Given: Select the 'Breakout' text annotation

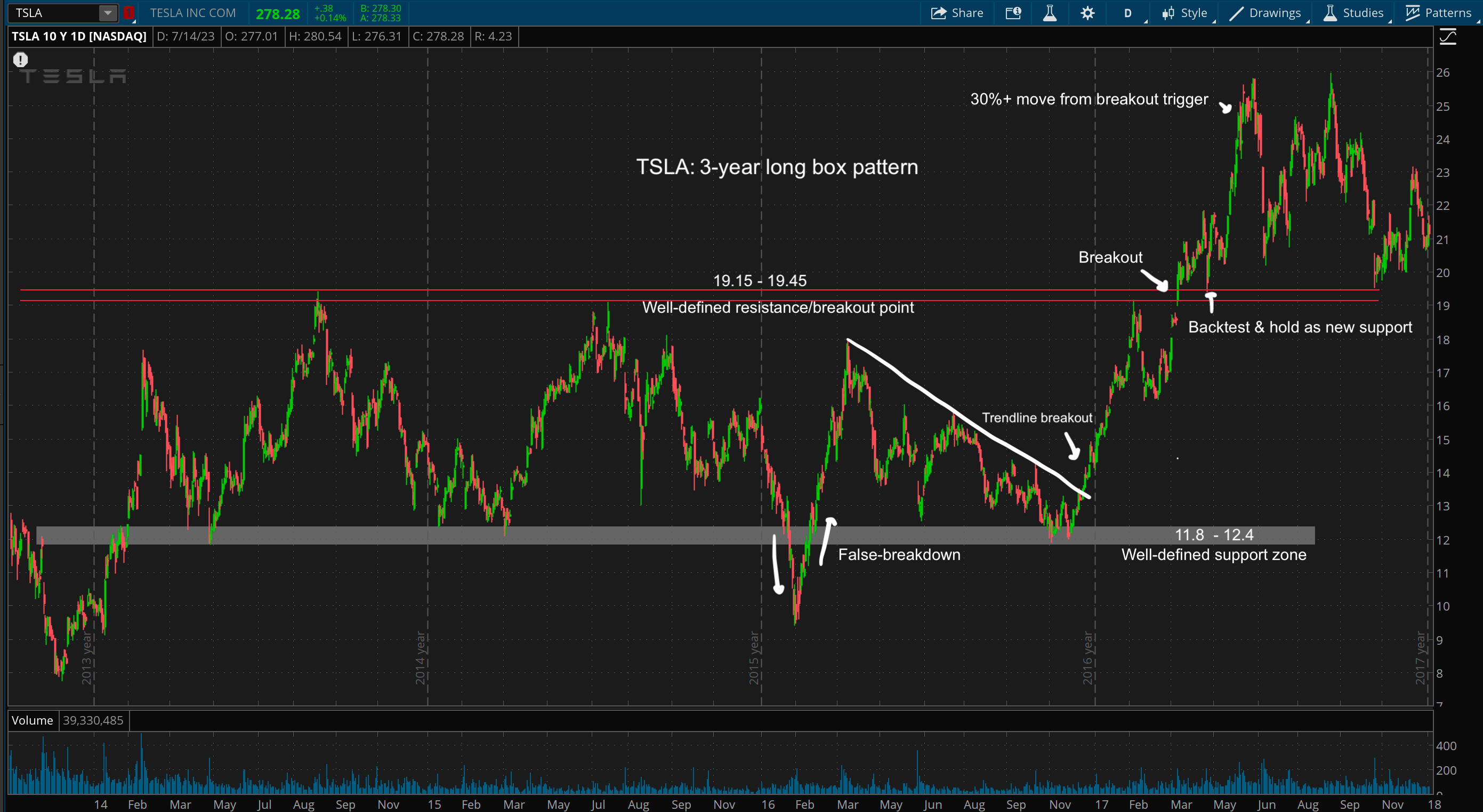Looking at the screenshot, I should click(1110, 257).
